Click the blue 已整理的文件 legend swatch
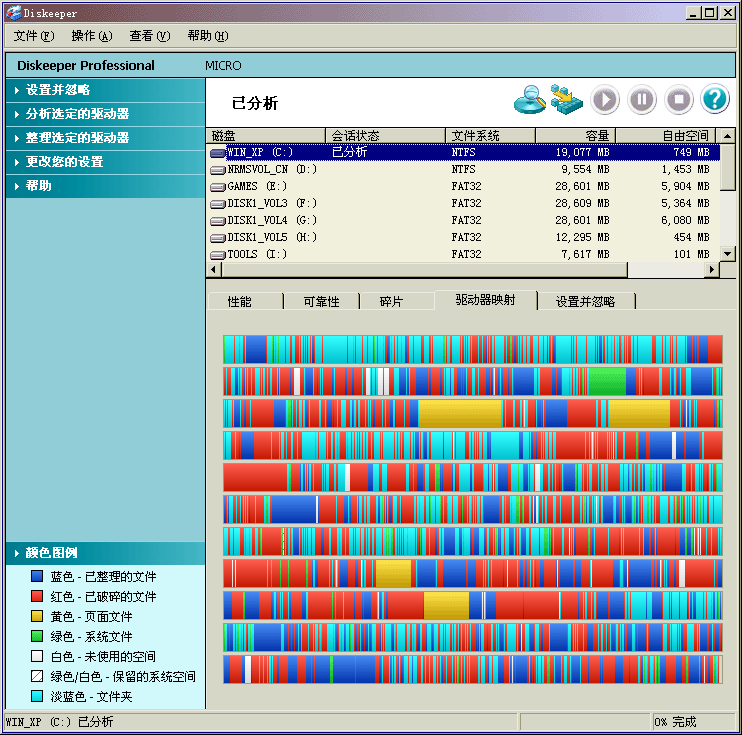 tap(37, 576)
